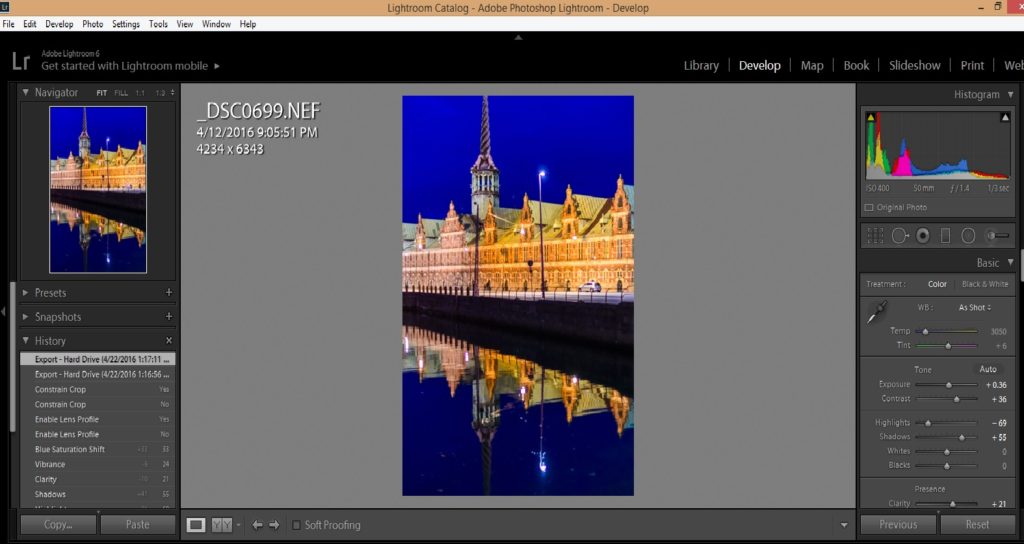The image size is (1024, 544).
Task: Choose the Radial Filter tool
Action: 968,236
